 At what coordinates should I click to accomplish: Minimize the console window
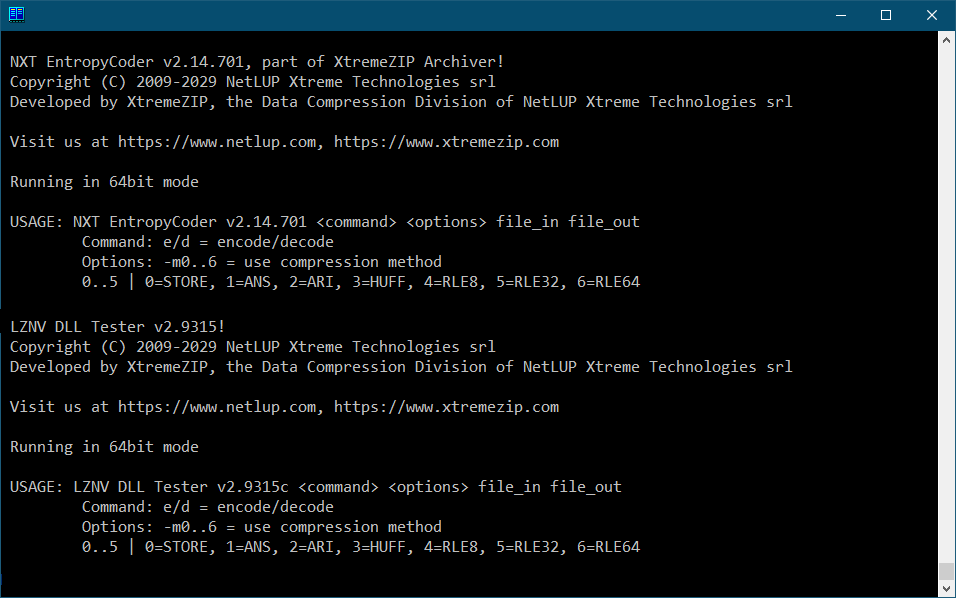(x=841, y=15)
